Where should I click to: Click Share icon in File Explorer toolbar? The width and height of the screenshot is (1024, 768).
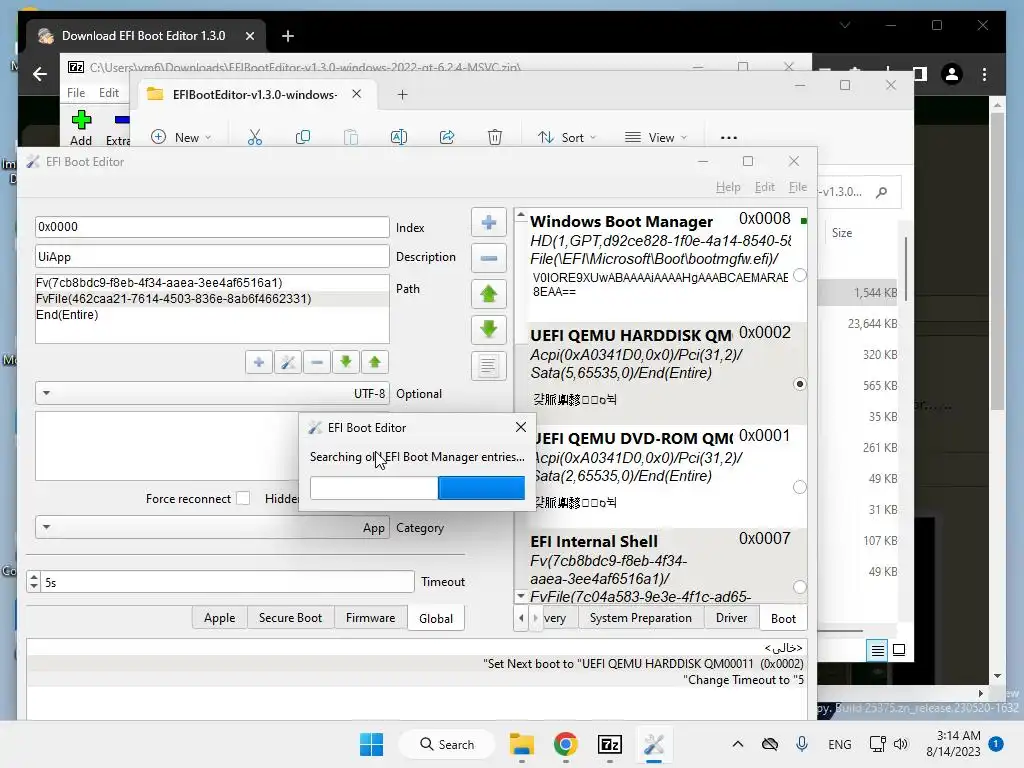click(447, 137)
